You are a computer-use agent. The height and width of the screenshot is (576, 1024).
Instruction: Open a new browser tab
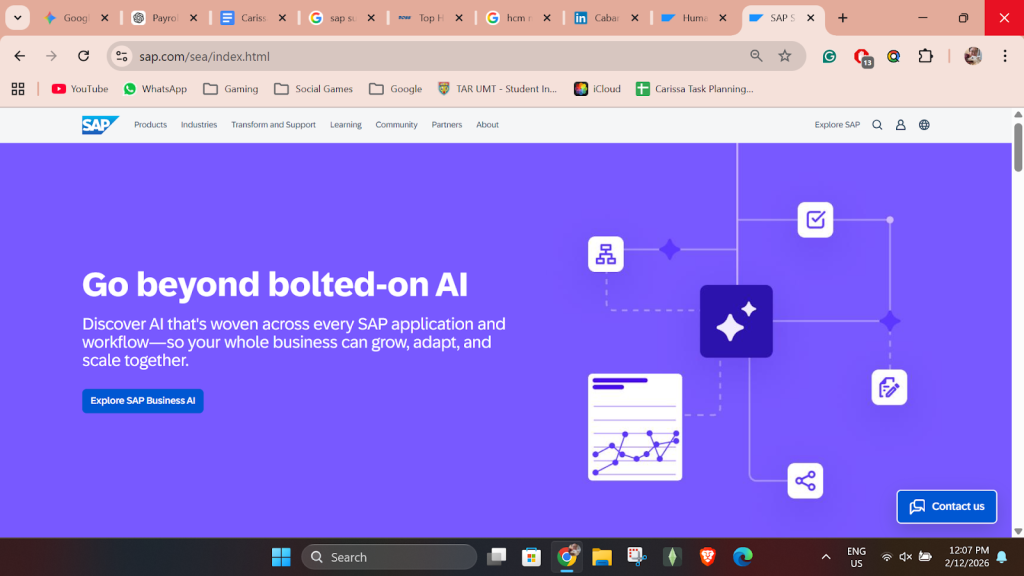(842, 18)
